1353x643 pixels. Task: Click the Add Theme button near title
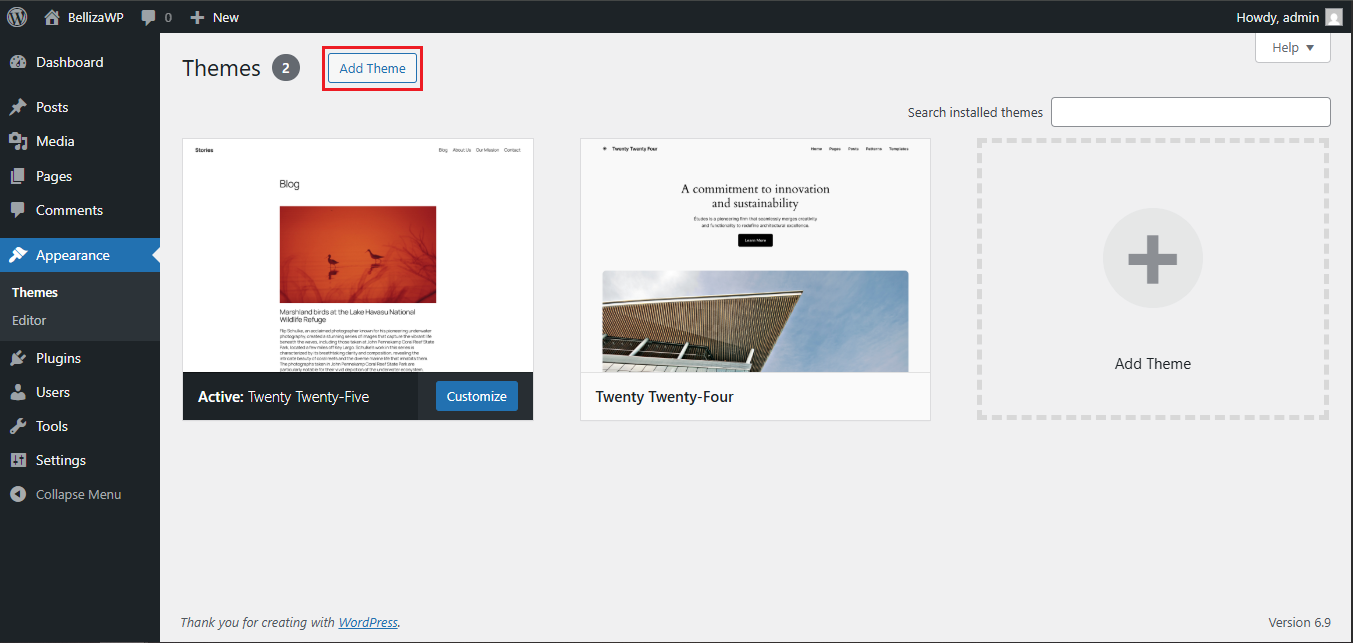[372, 68]
